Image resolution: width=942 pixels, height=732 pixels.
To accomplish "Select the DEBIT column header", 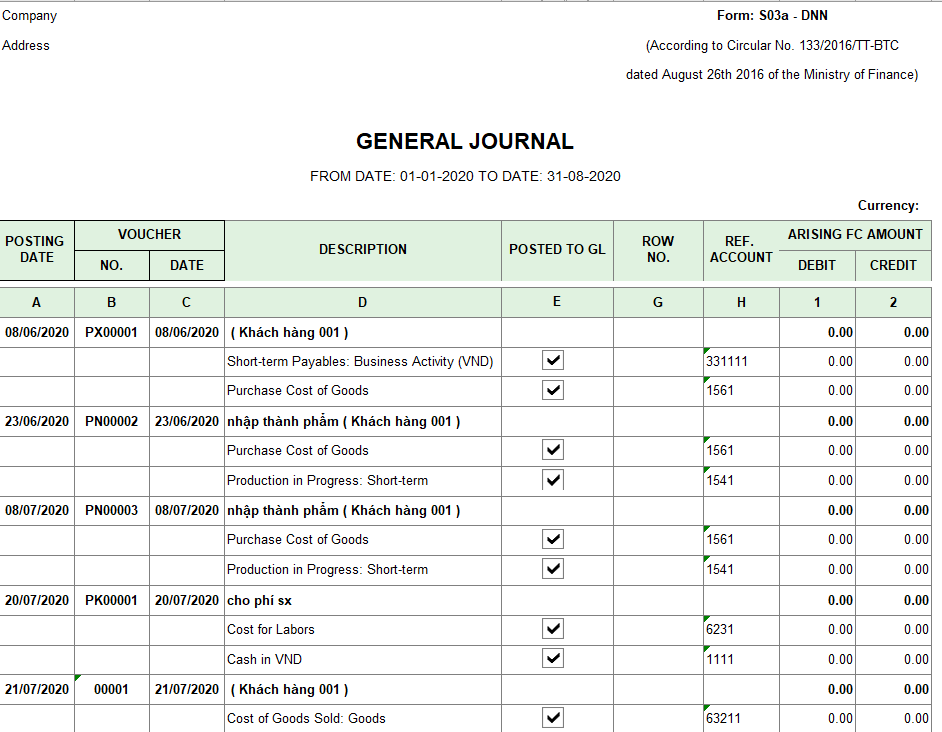I will pyautogui.click(x=816, y=265).
